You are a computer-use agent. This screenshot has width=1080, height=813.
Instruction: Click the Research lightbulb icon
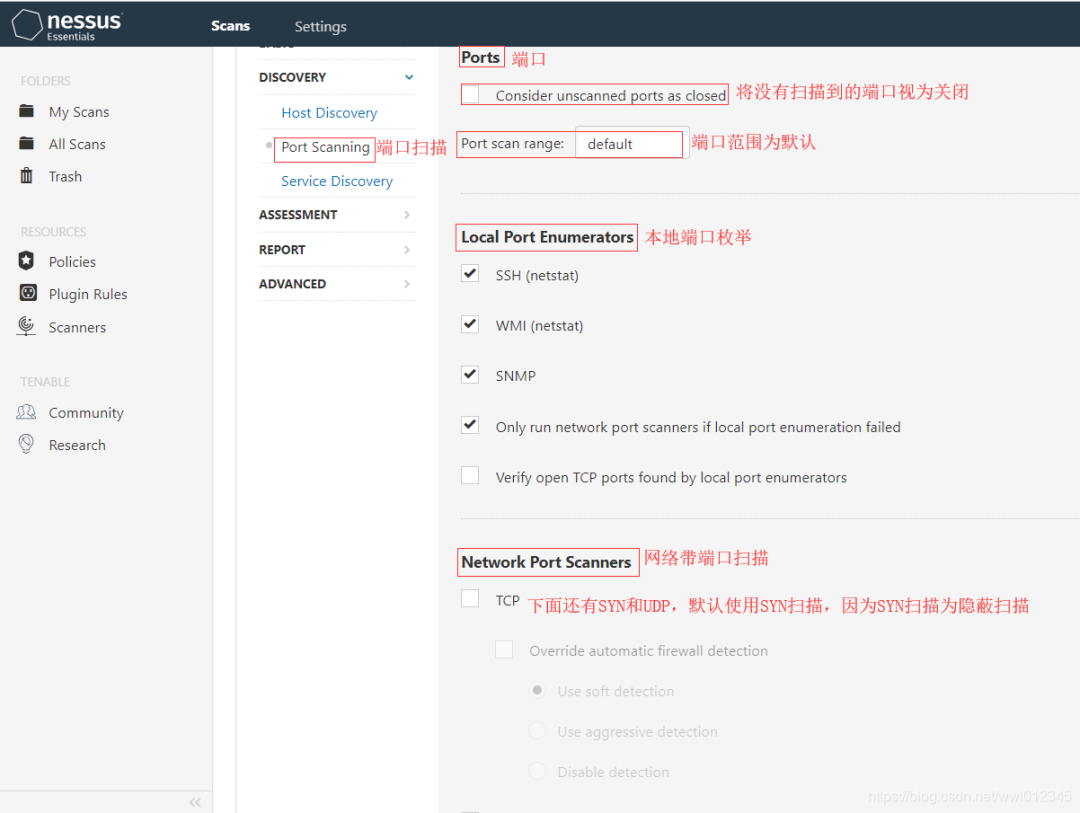click(x=26, y=444)
